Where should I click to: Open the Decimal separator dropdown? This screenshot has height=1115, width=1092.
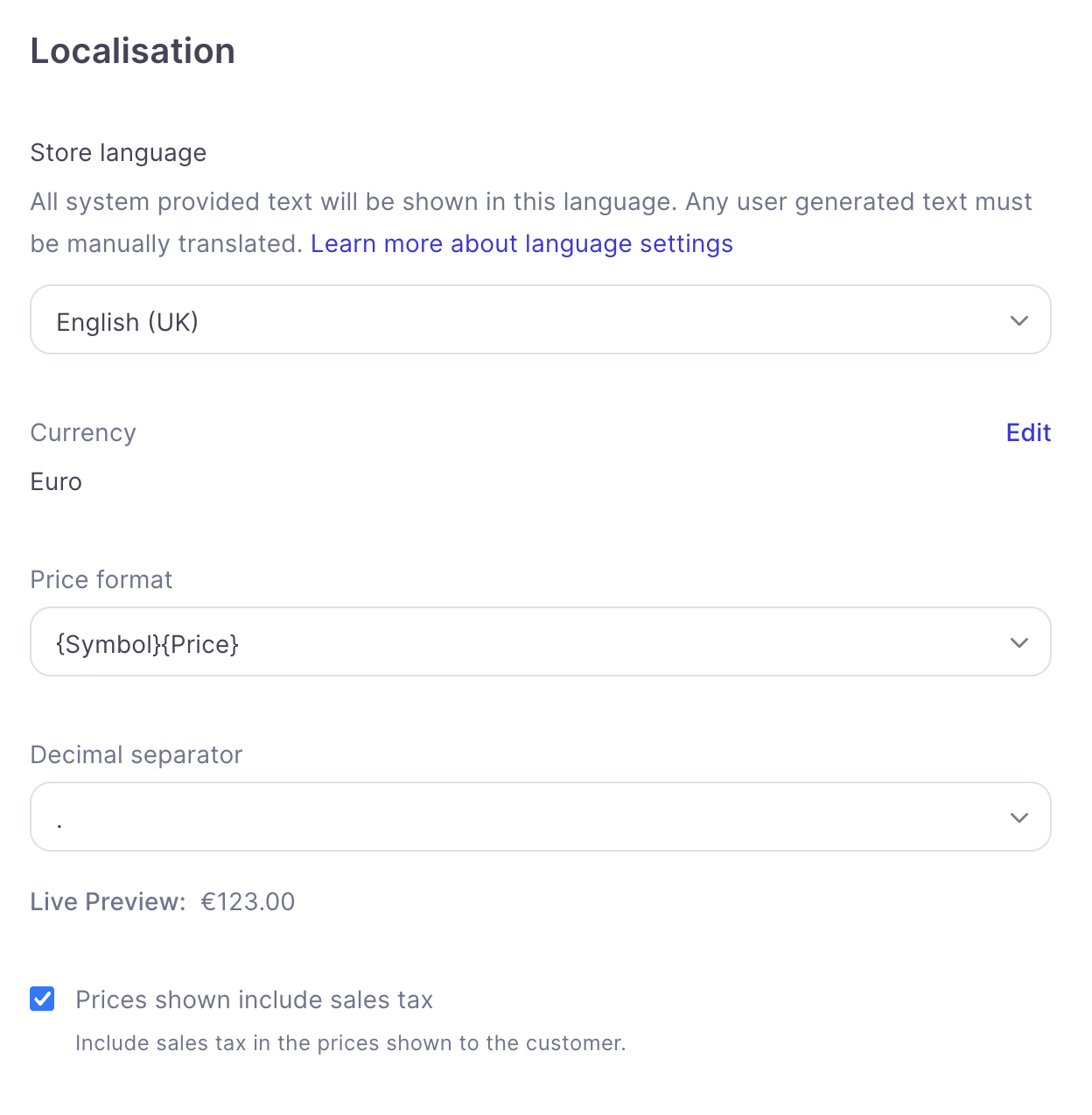tap(540, 817)
